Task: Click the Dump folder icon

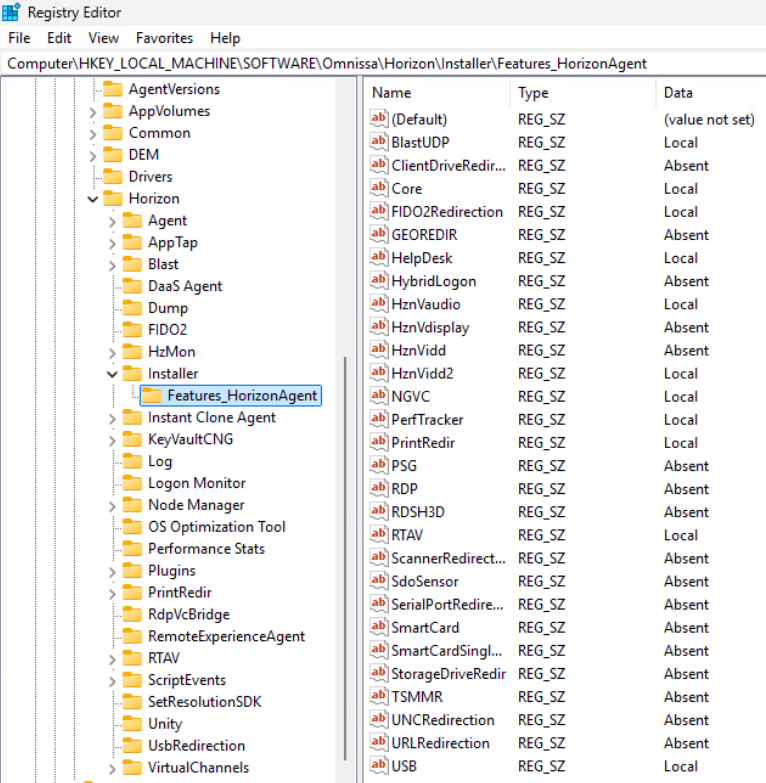Action: click(132, 308)
